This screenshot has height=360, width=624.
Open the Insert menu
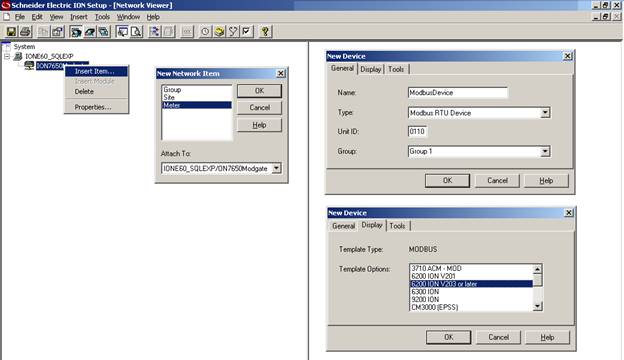[78, 17]
